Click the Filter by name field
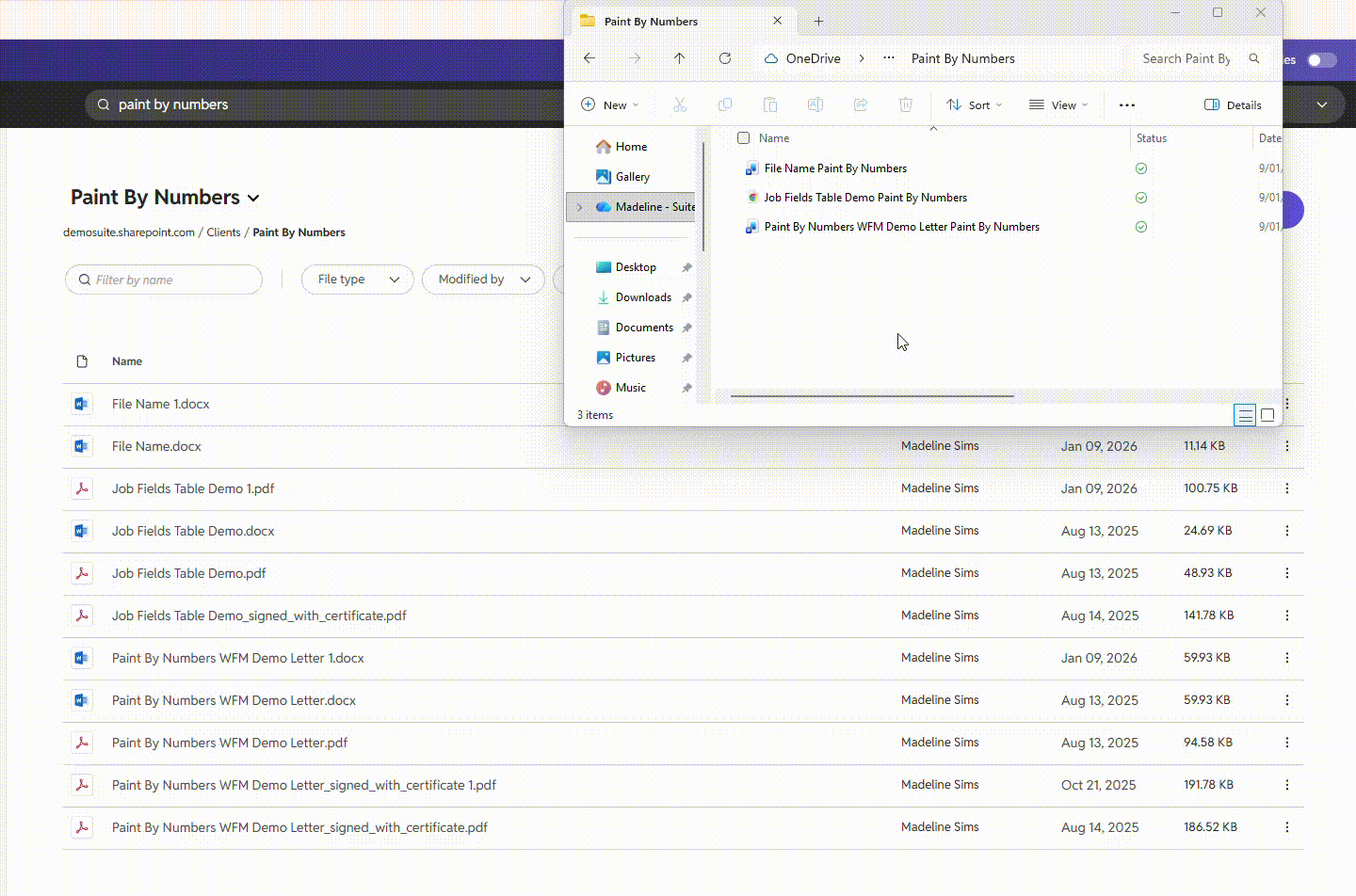Screen dimensions: 1356x896 pos(164,280)
